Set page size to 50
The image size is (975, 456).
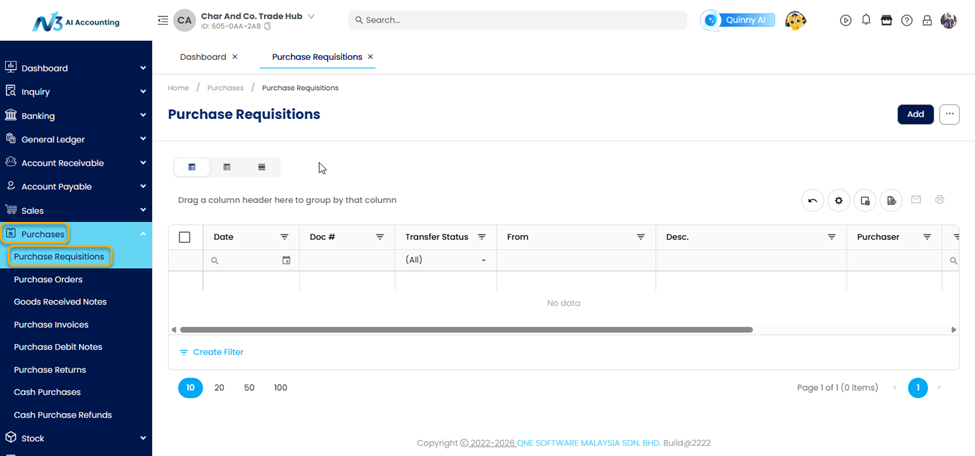click(249, 388)
